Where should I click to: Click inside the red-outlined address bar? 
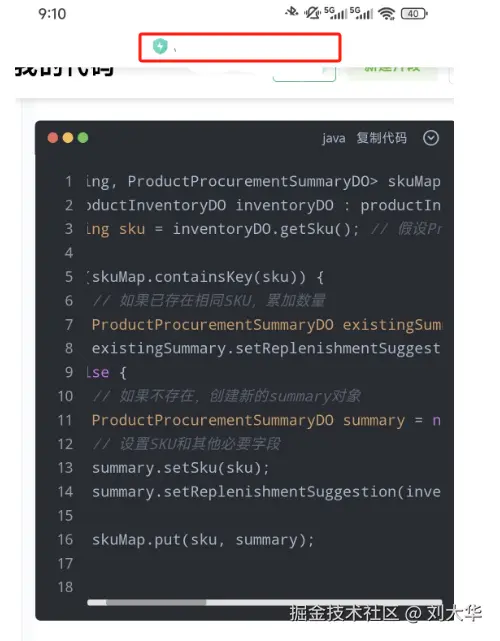click(x=240, y=47)
